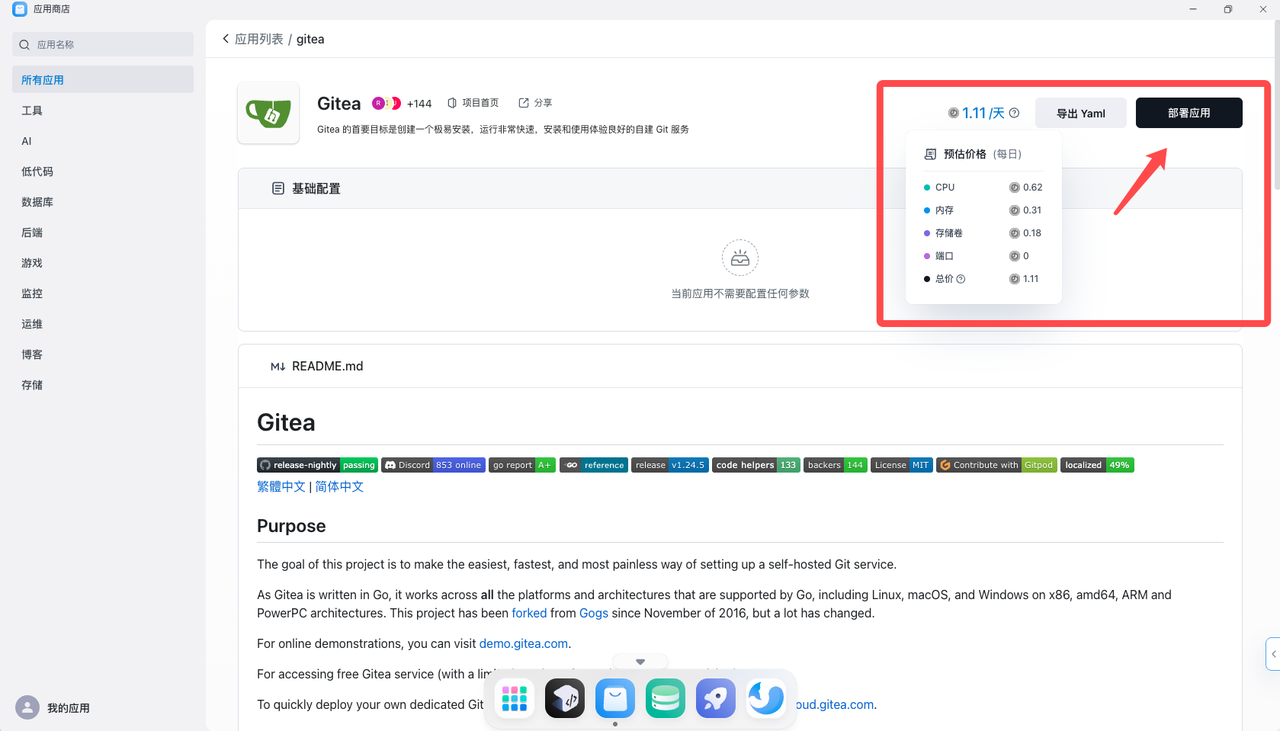This screenshot has height=731, width=1280.
Task: Open the Gogs link in README
Action: coord(594,613)
